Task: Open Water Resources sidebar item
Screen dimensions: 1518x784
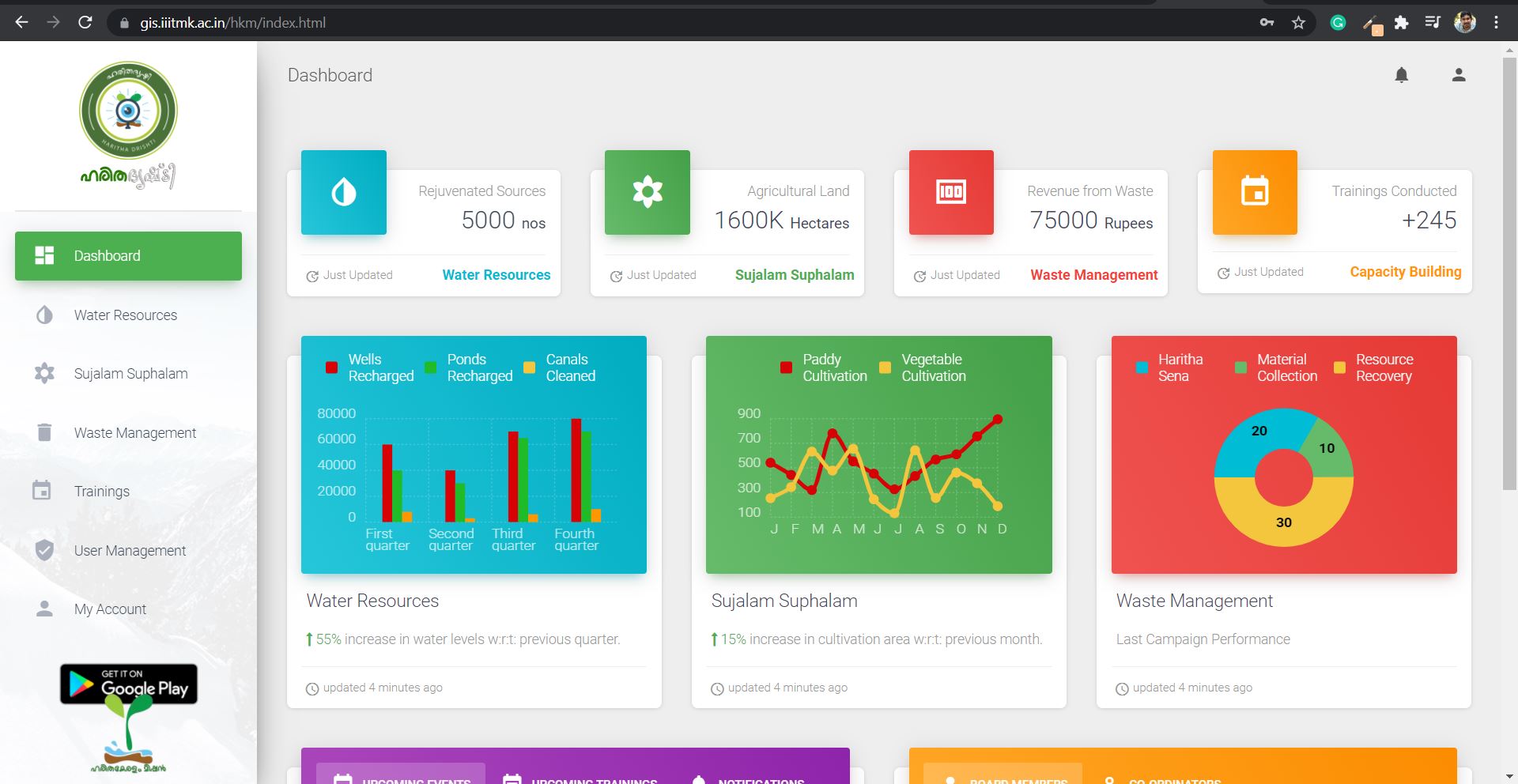Action: tap(128, 315)
